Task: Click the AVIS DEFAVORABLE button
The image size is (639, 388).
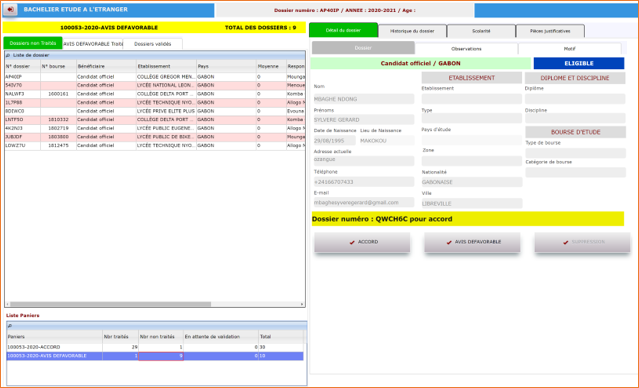Action: pyautogui.click(x=472, y=242)
